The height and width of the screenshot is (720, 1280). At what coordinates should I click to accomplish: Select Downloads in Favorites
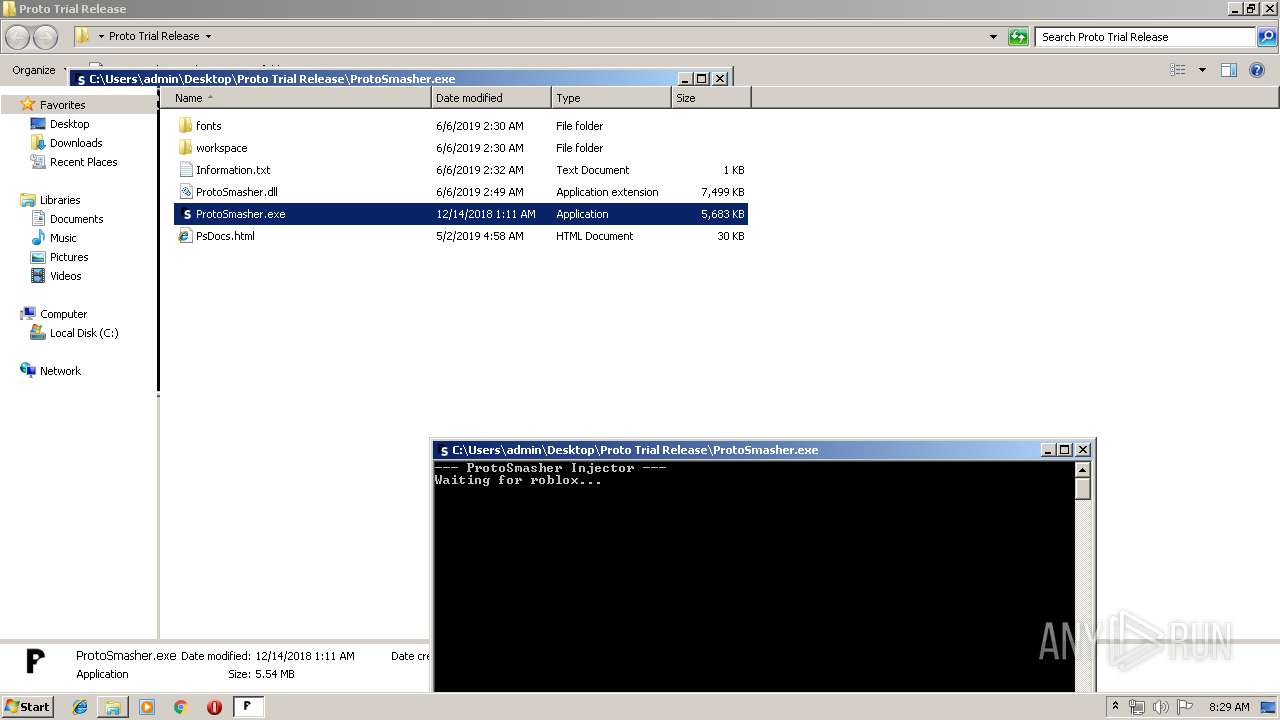click(x=76, y=143)
